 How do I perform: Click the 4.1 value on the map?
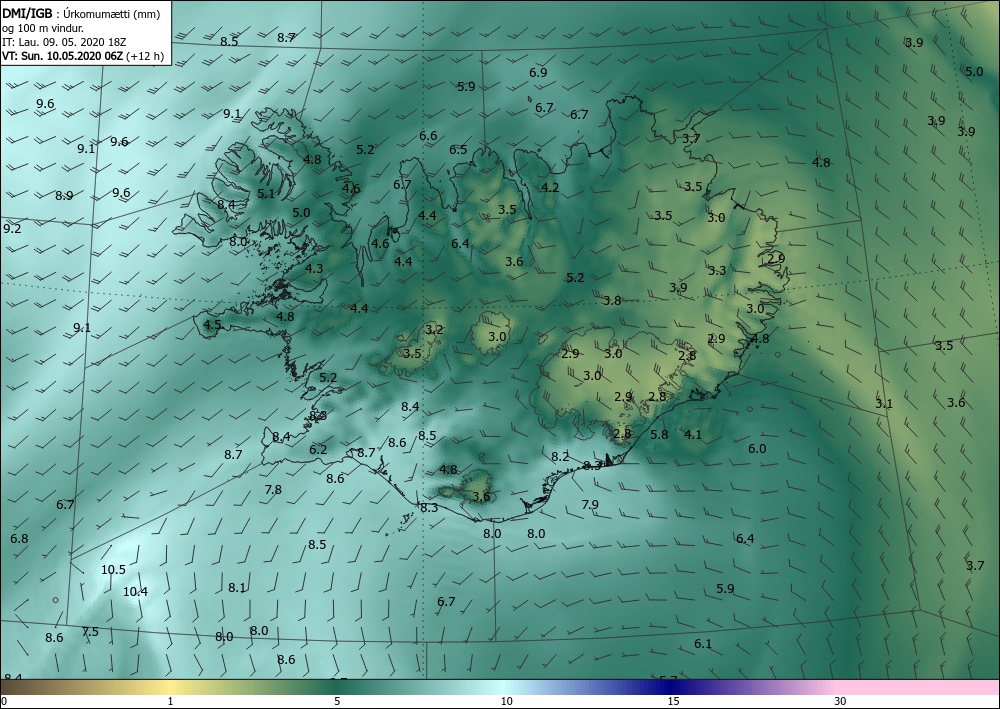(x=693, y=434)
